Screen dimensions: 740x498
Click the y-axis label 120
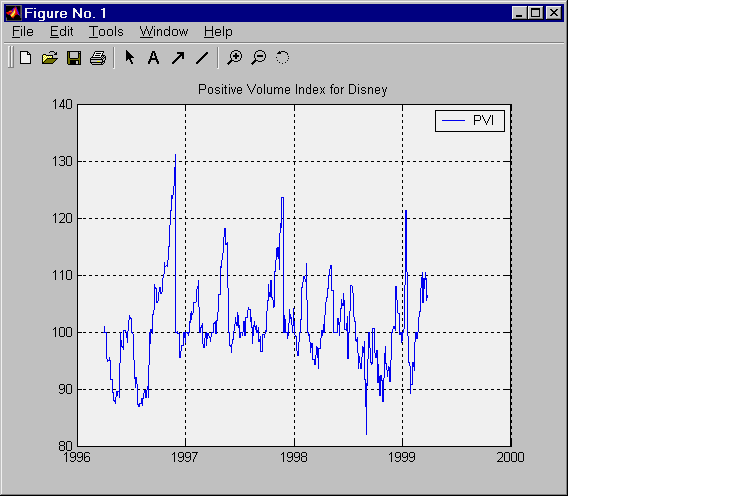click(62, 219)
